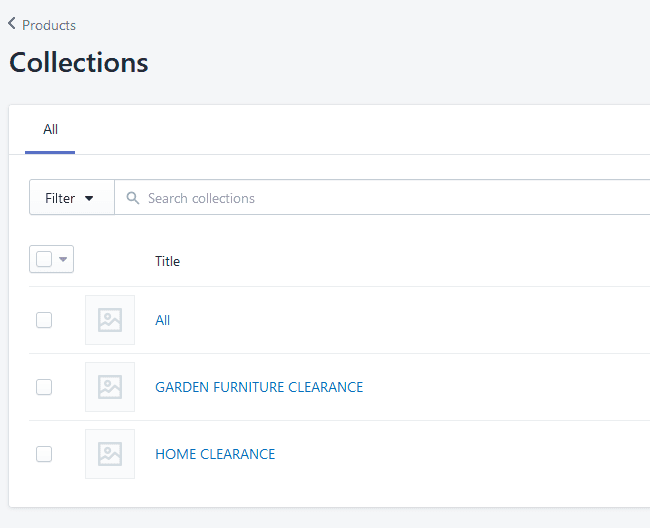Screen dimensions: 650x528
Task: Check the HOME CLEARANCE row checkbox
Action: [x=44, y=454]
